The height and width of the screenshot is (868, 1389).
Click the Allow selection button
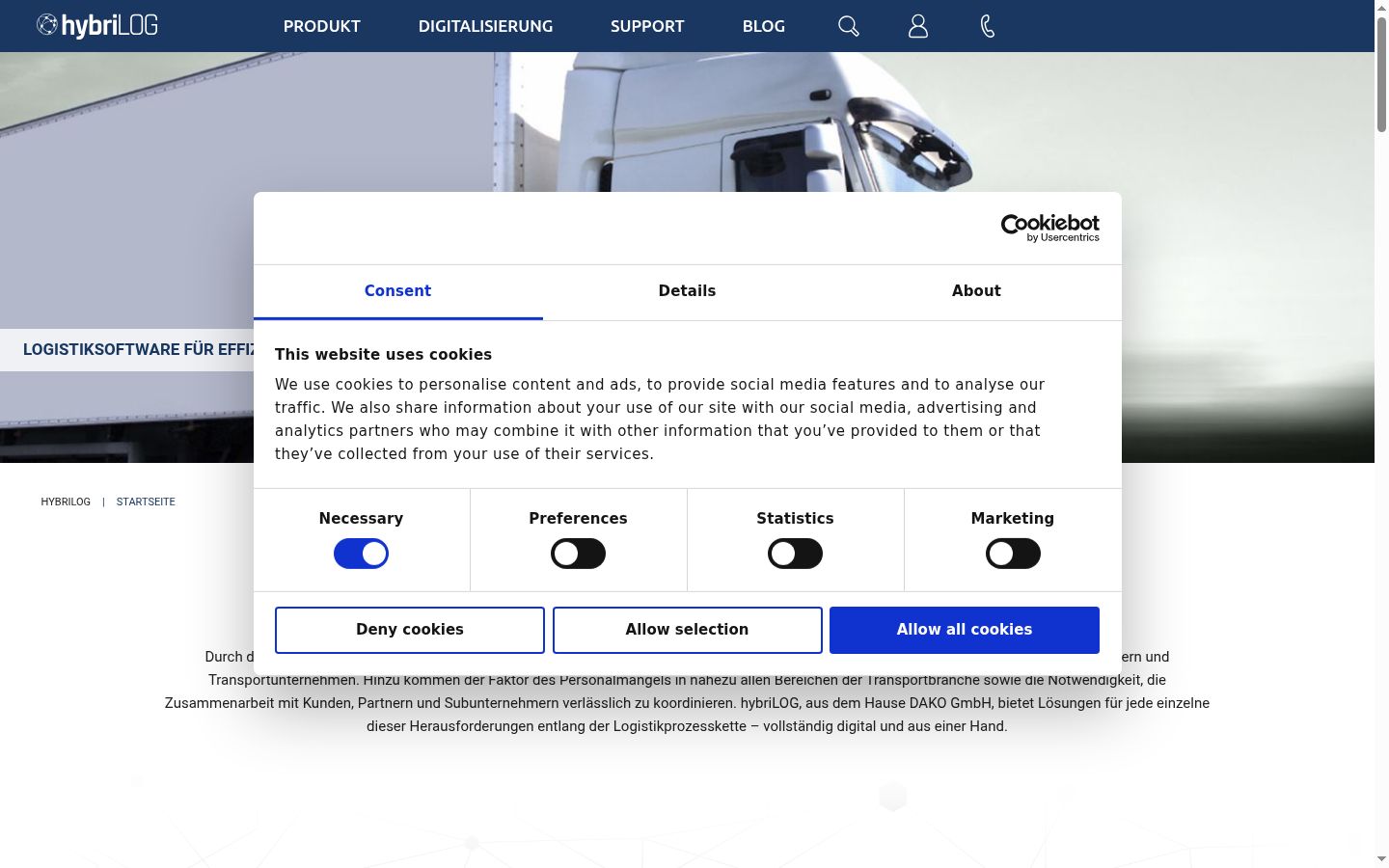[687, 630]
